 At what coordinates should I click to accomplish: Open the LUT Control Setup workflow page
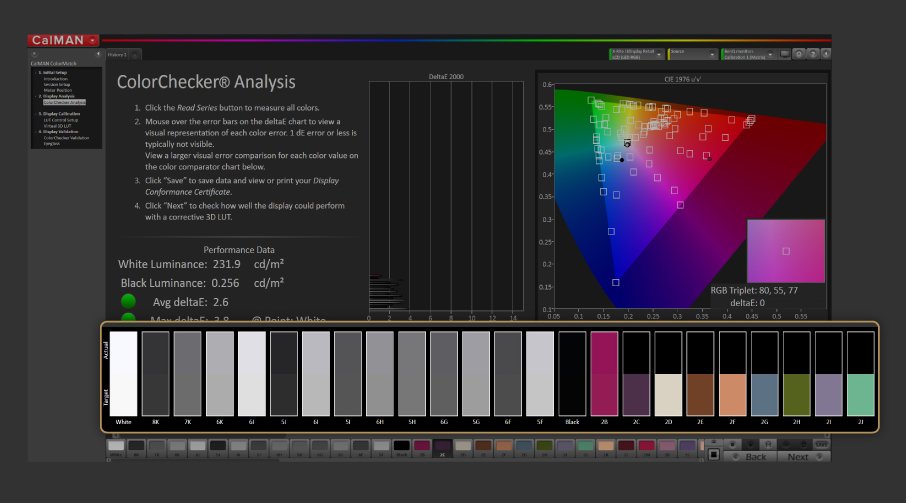coord(60,120)
